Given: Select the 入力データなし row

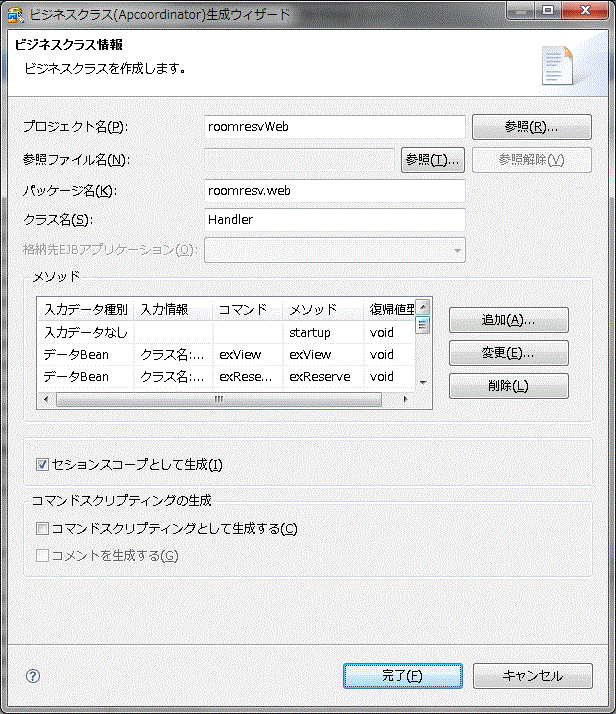Looking at the screenshot, I should [226, 333].
